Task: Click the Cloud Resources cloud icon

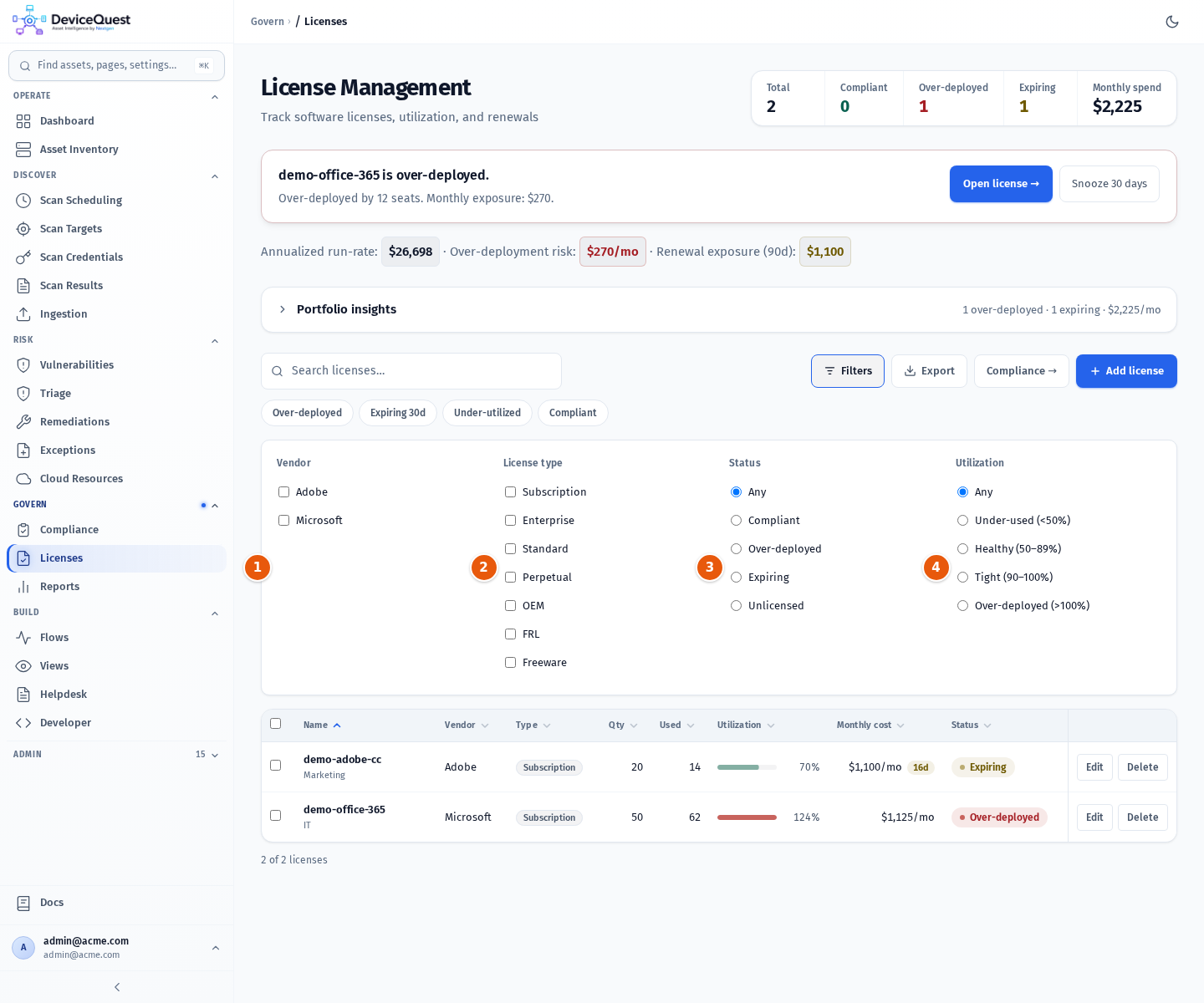Action: pyautogui.click(x=23, y=479)
